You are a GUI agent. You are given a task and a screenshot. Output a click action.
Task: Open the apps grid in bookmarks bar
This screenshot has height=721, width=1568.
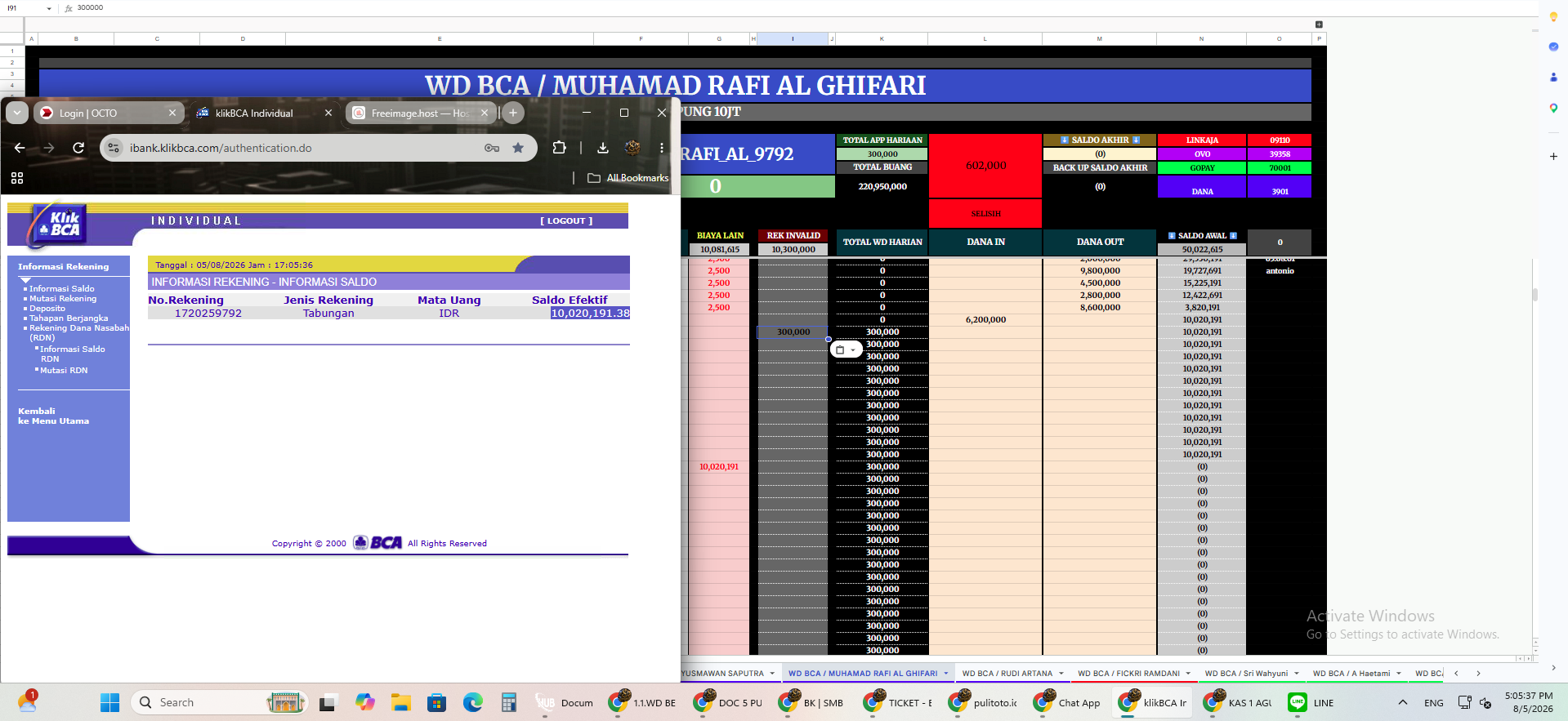click(x=17, y=178)
